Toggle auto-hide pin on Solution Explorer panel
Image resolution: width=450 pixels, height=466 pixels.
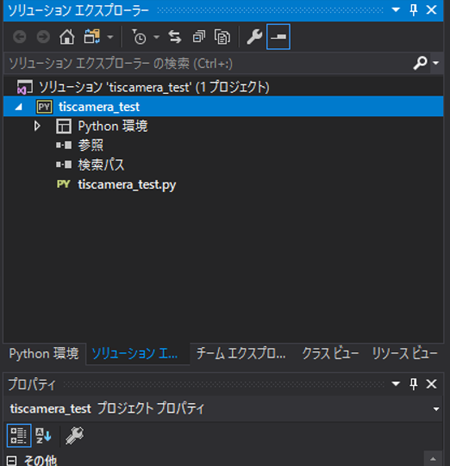click(x=414, y=10)
